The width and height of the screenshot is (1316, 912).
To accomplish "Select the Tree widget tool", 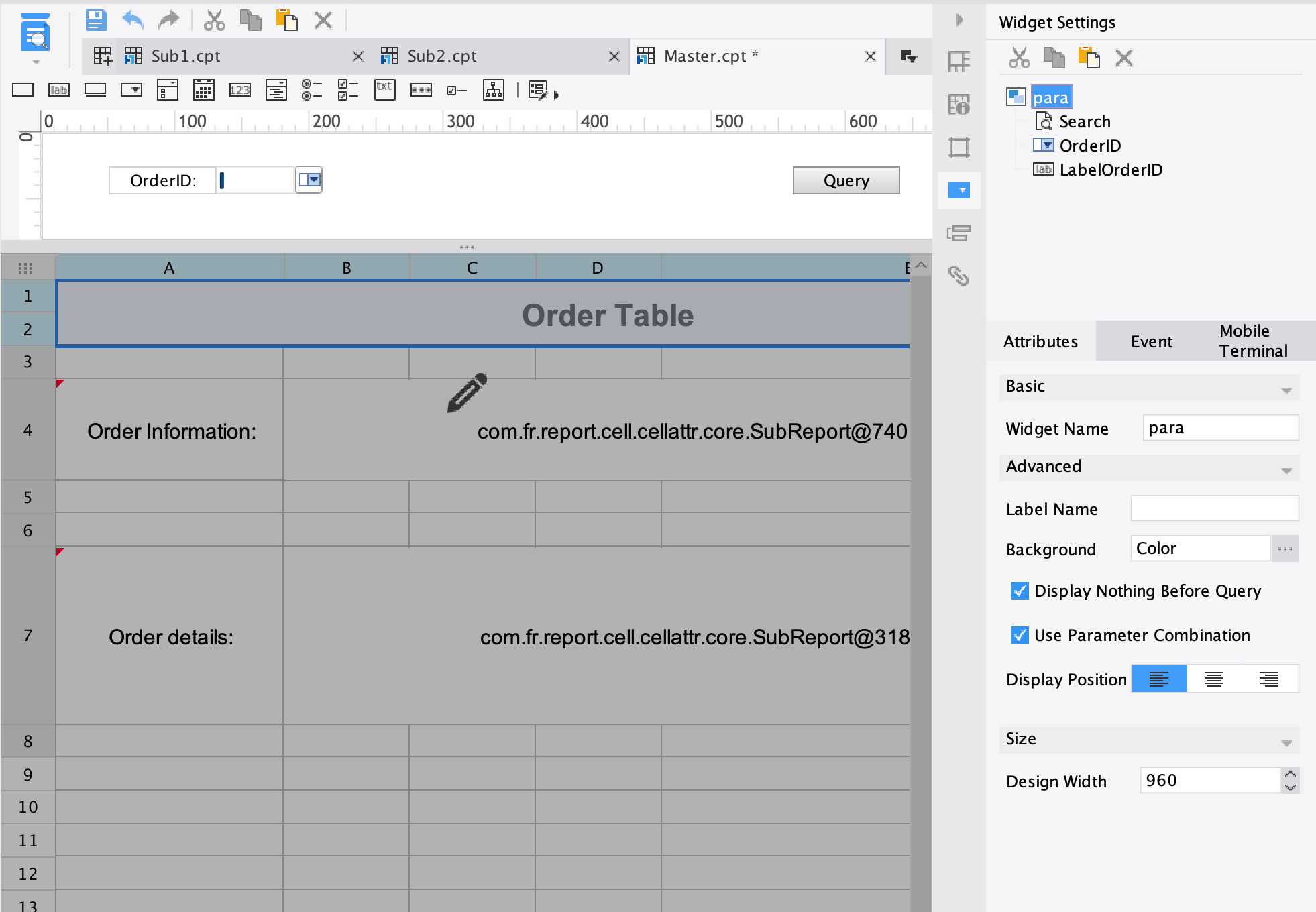I will (494, 90).
